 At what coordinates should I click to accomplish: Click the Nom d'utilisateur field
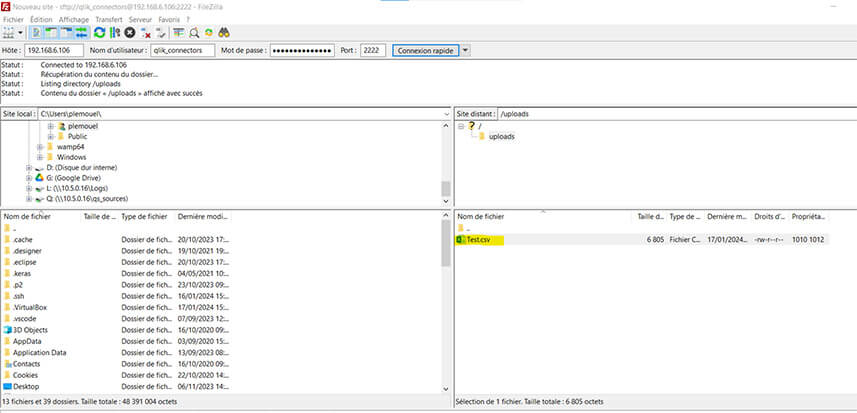[183, 50]
